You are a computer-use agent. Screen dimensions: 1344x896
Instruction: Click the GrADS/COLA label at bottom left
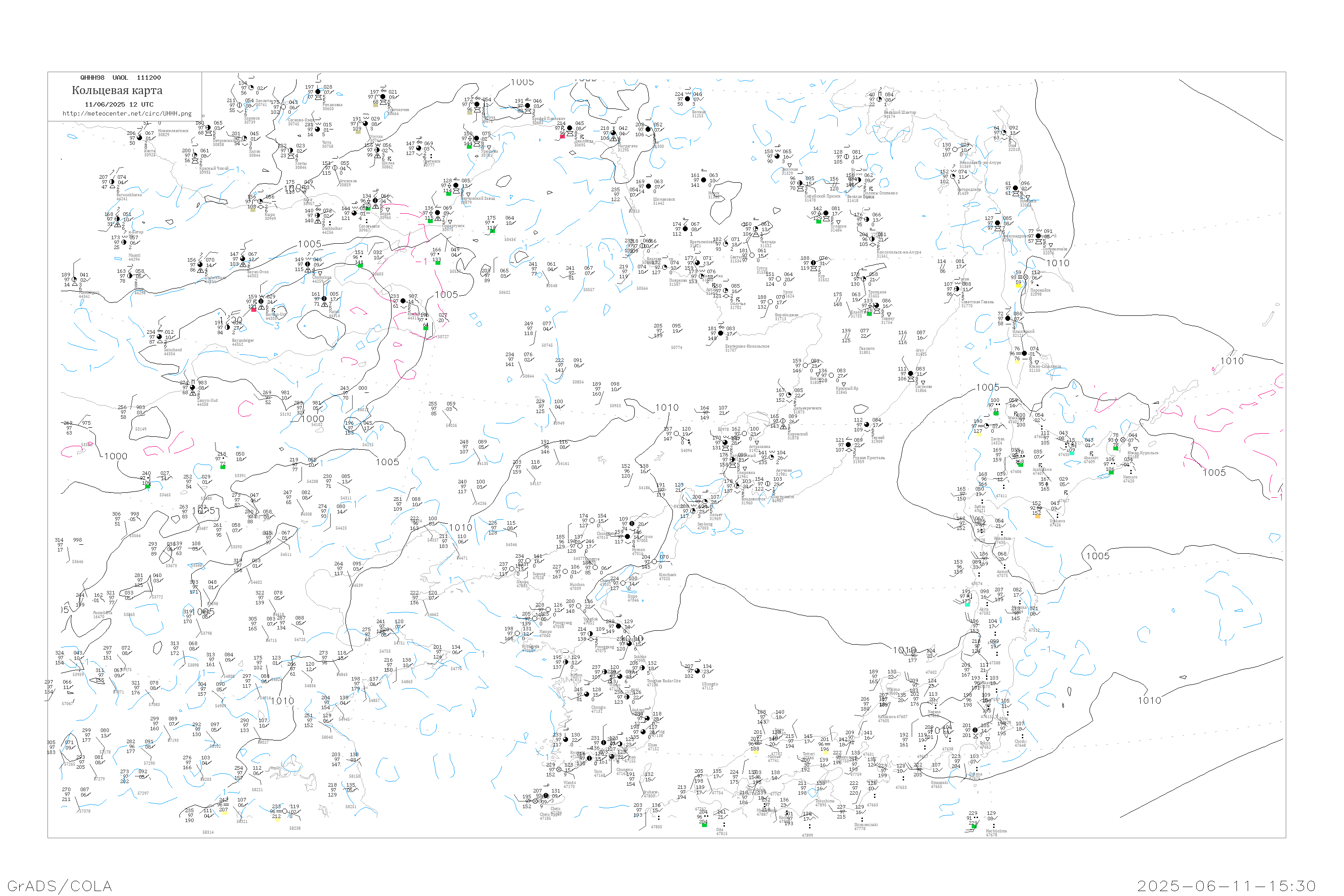pos(60,886)
